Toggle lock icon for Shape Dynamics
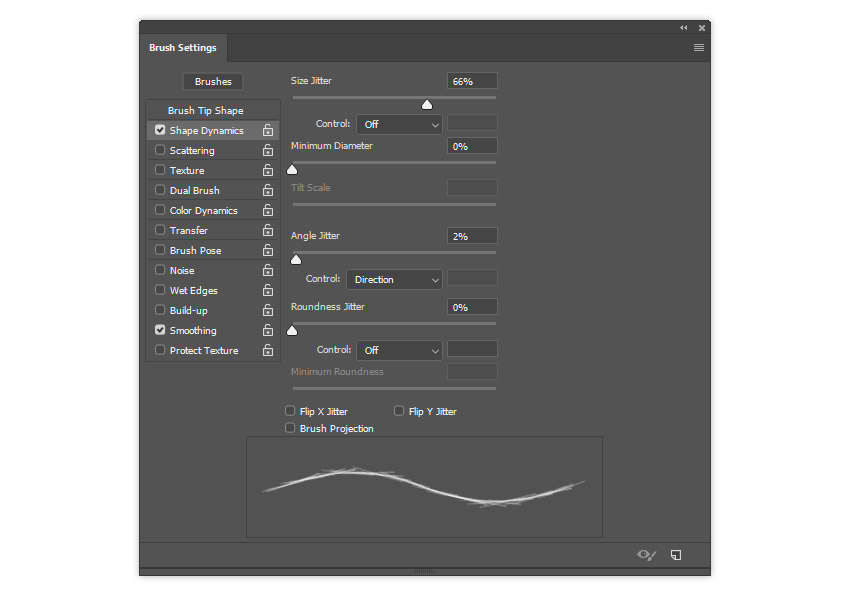The width and height of the screenshot is (850, 596). tap(268, 130)
